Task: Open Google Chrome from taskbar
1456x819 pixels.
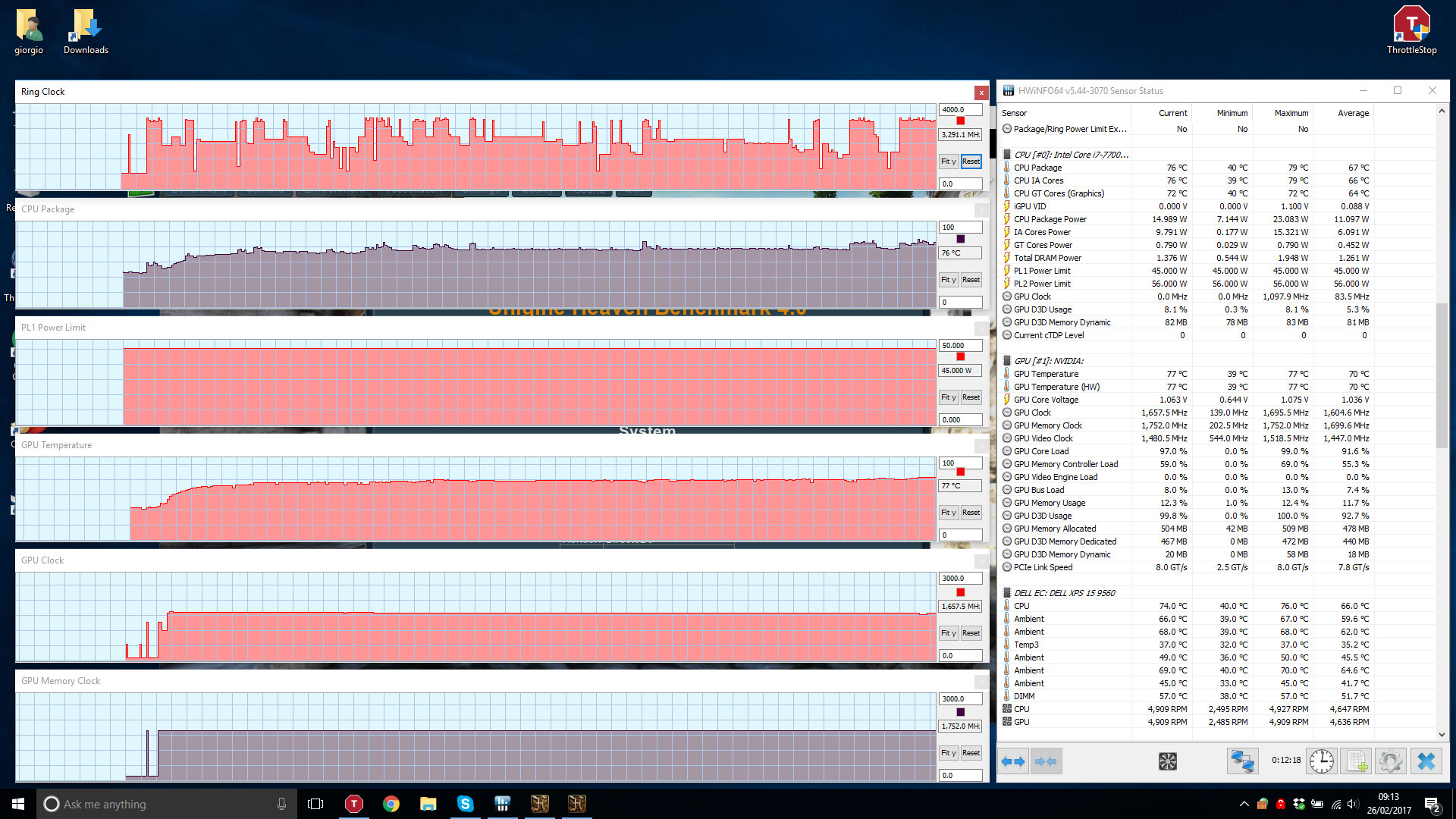Action: pos(391,804)
